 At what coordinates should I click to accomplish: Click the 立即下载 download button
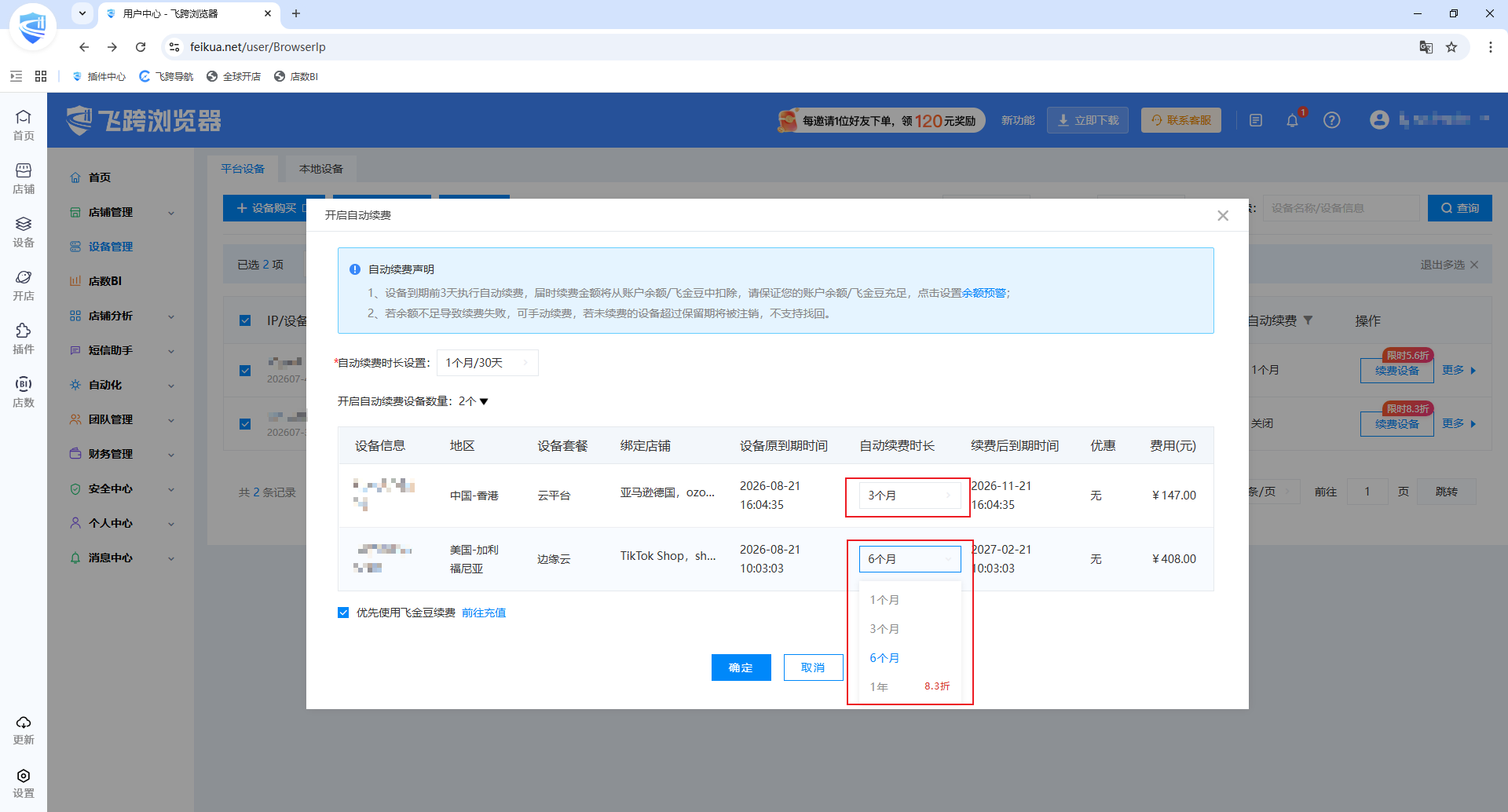pos(1088,120)
